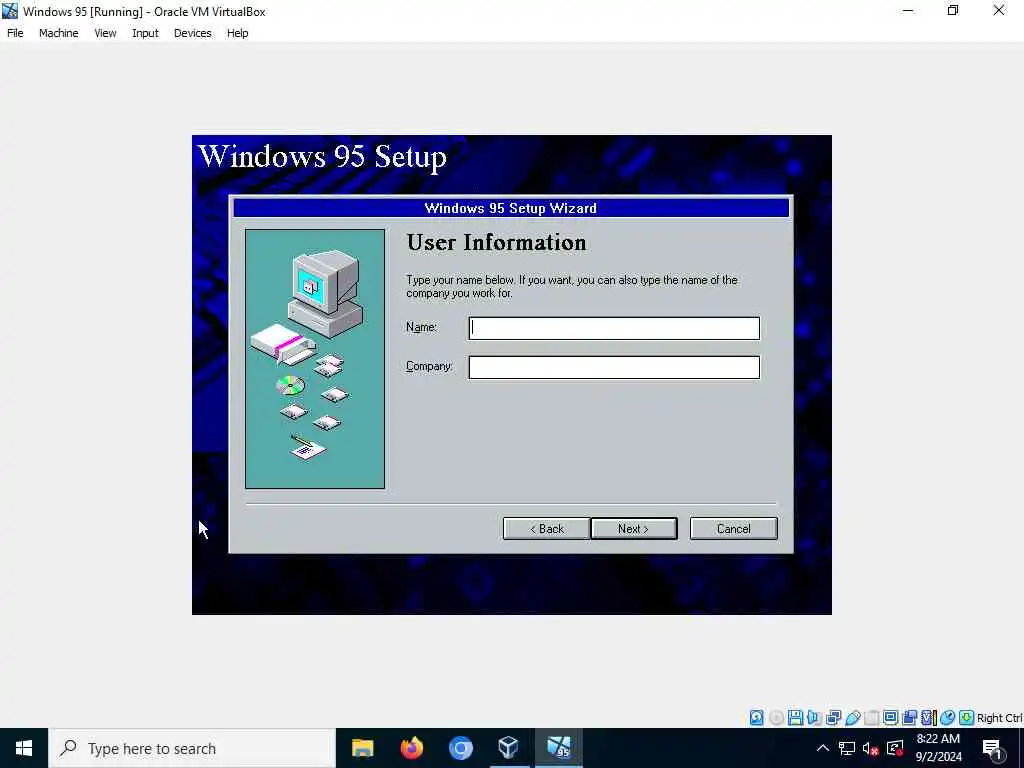Open the Machine menu
This screenshot has height=768, width=1024.
click(59, 33)
